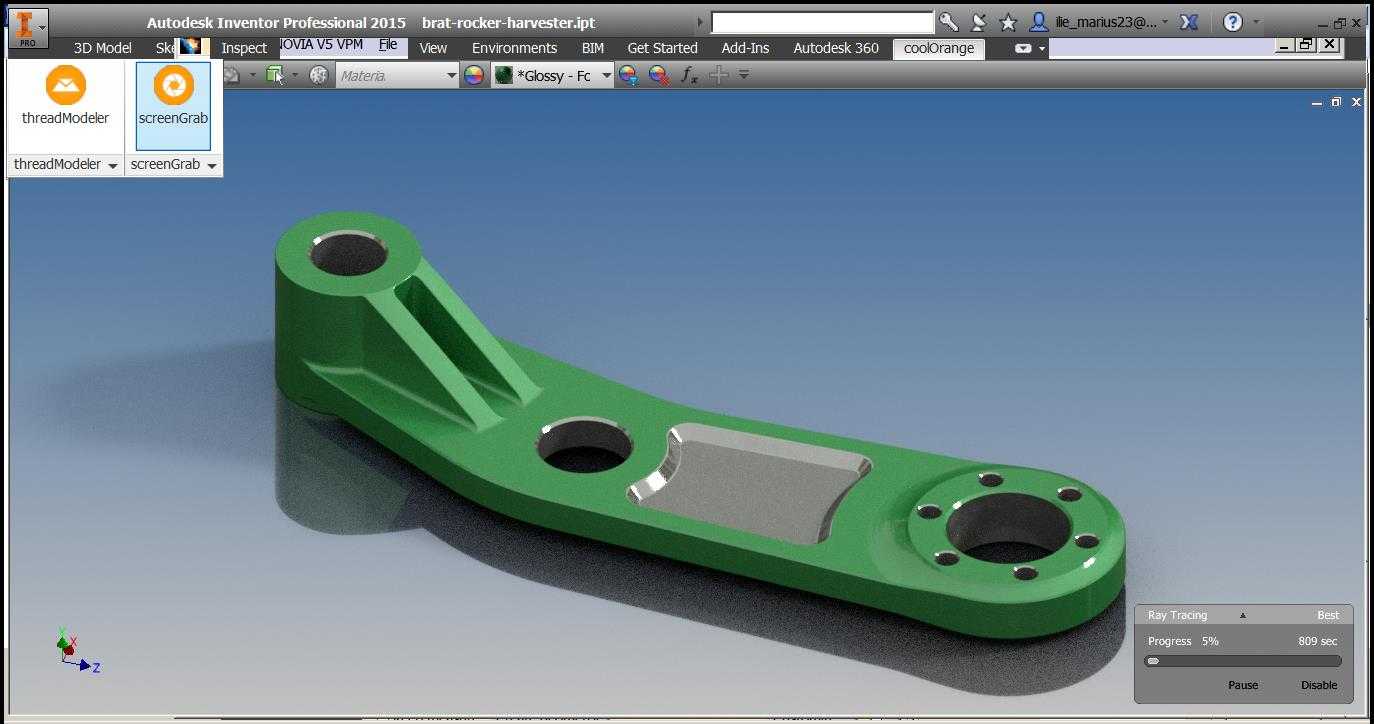Expand the Help dropdown arrow
This screenshot has height=724, width=1374.
click(1256, 22)
